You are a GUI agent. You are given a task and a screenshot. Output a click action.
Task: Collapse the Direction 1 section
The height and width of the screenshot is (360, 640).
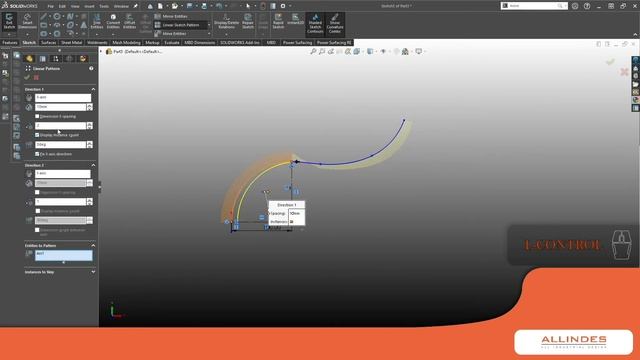93,89
